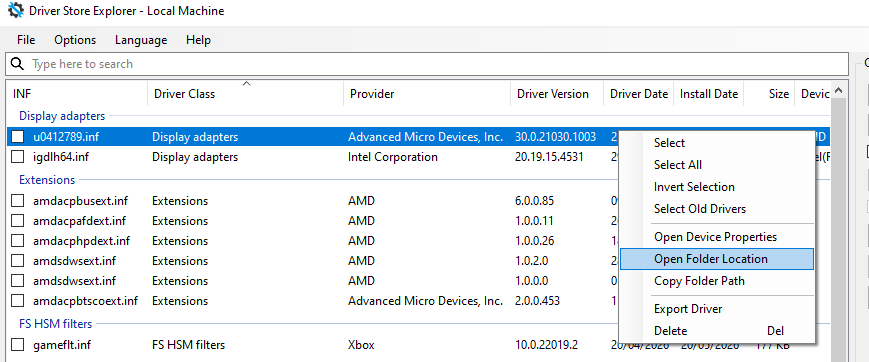Click the Driver Store Explorer gear icon in title bar
The image size is (869, 362).
point(16,11)
